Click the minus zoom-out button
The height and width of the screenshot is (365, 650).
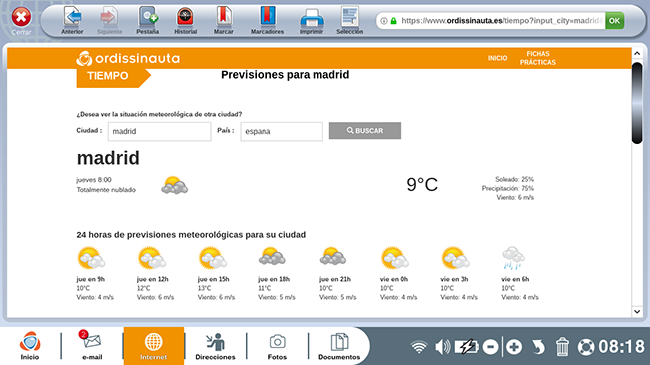click(x=490, y=347)
